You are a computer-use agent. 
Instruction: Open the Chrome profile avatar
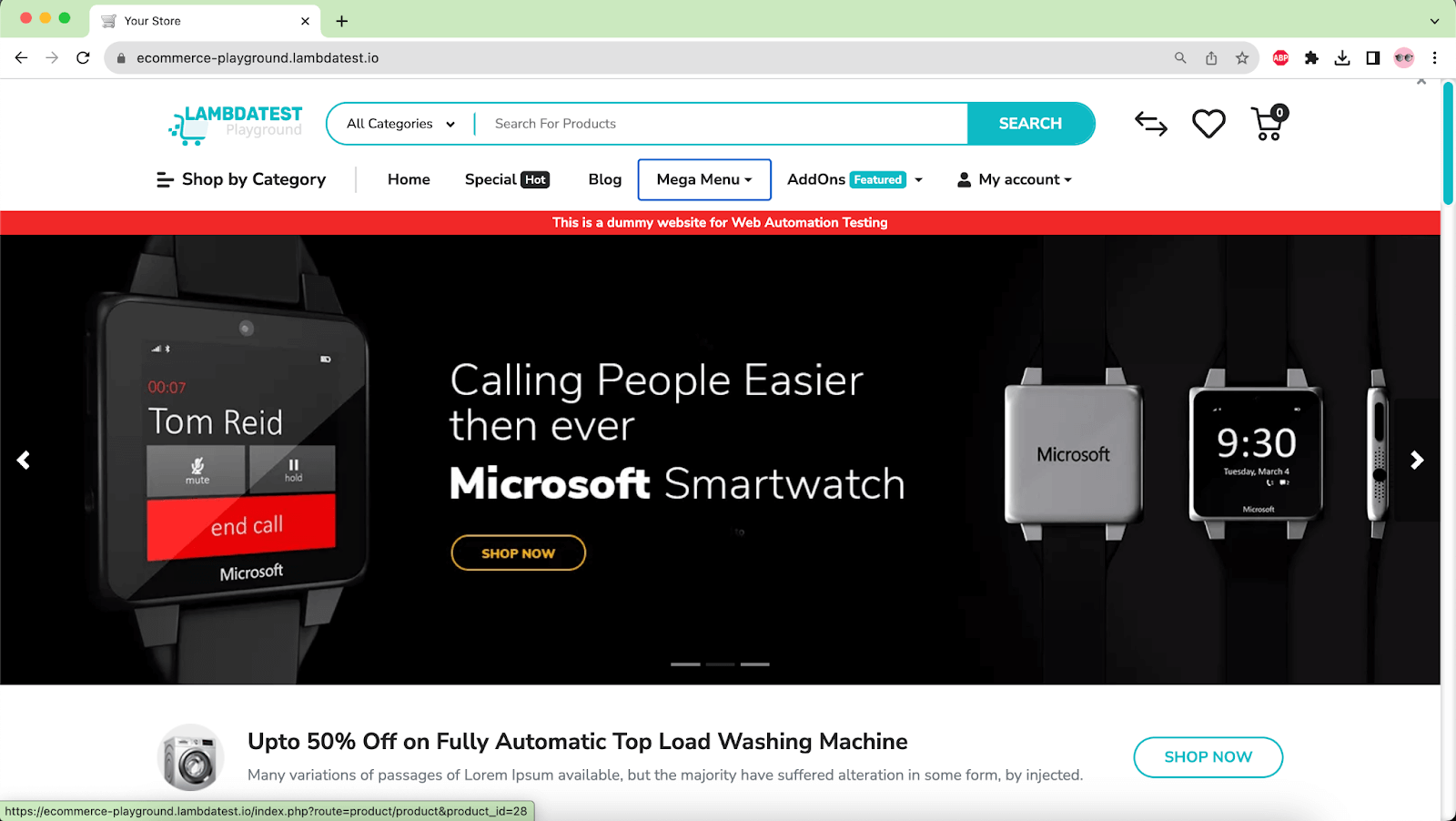(x=1404, y=58)
